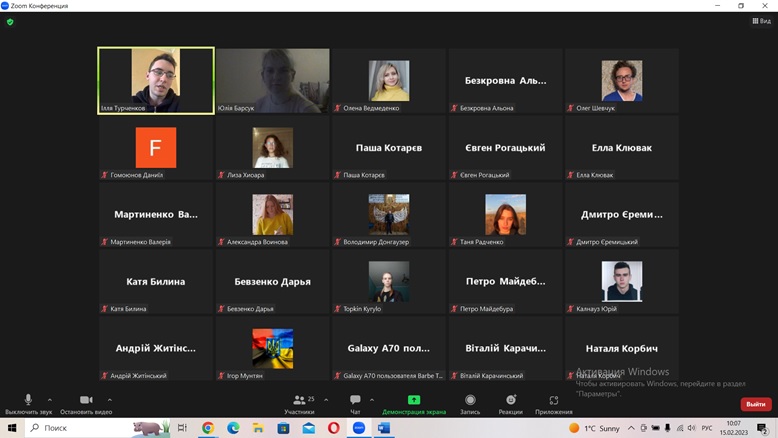Open Opera browser from taskbar

point(334,428)
